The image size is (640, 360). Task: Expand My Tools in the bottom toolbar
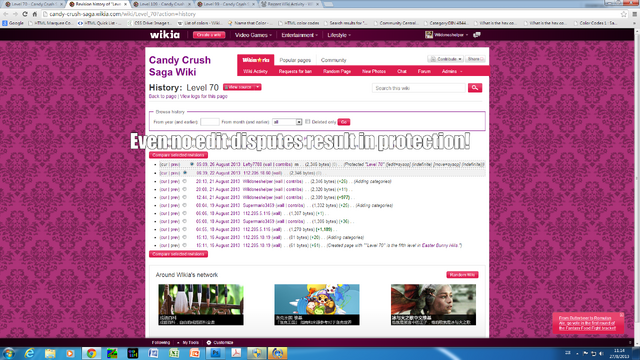(x=189, y=342)
